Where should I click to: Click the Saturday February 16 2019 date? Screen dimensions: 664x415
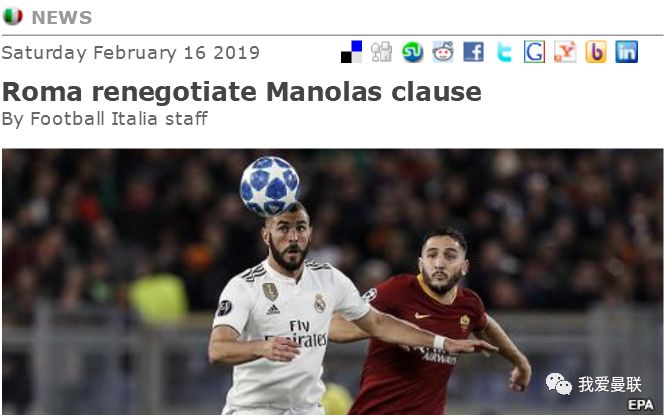(130, 53)
